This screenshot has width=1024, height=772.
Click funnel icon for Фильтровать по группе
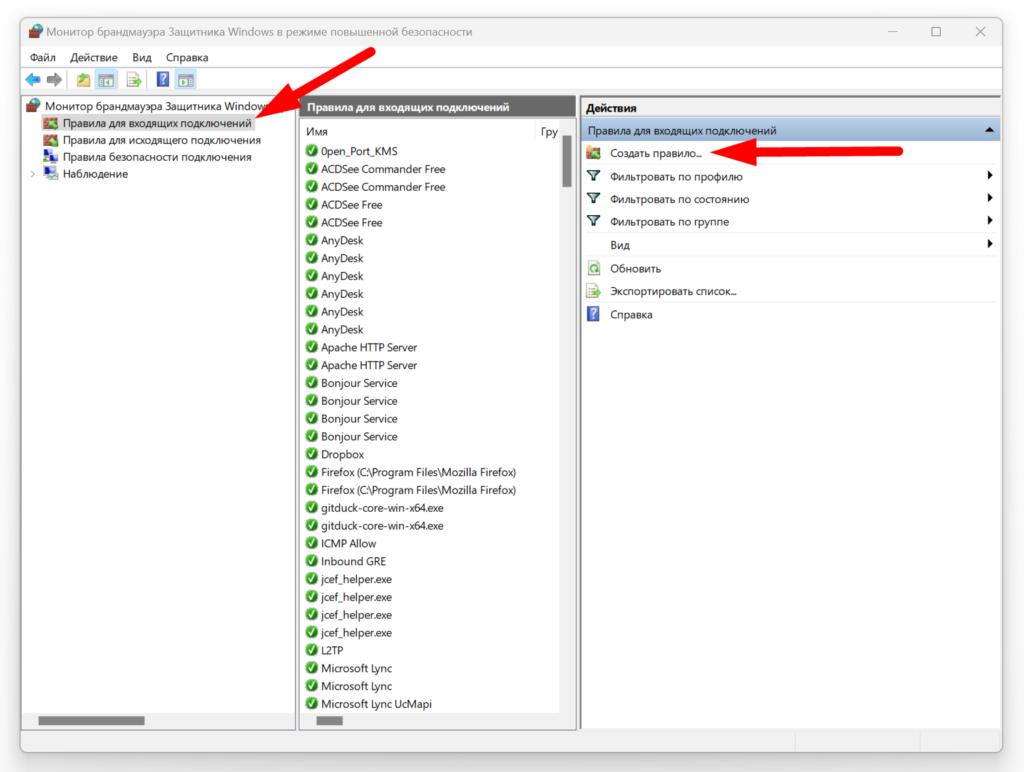click(x=593, y=221)
